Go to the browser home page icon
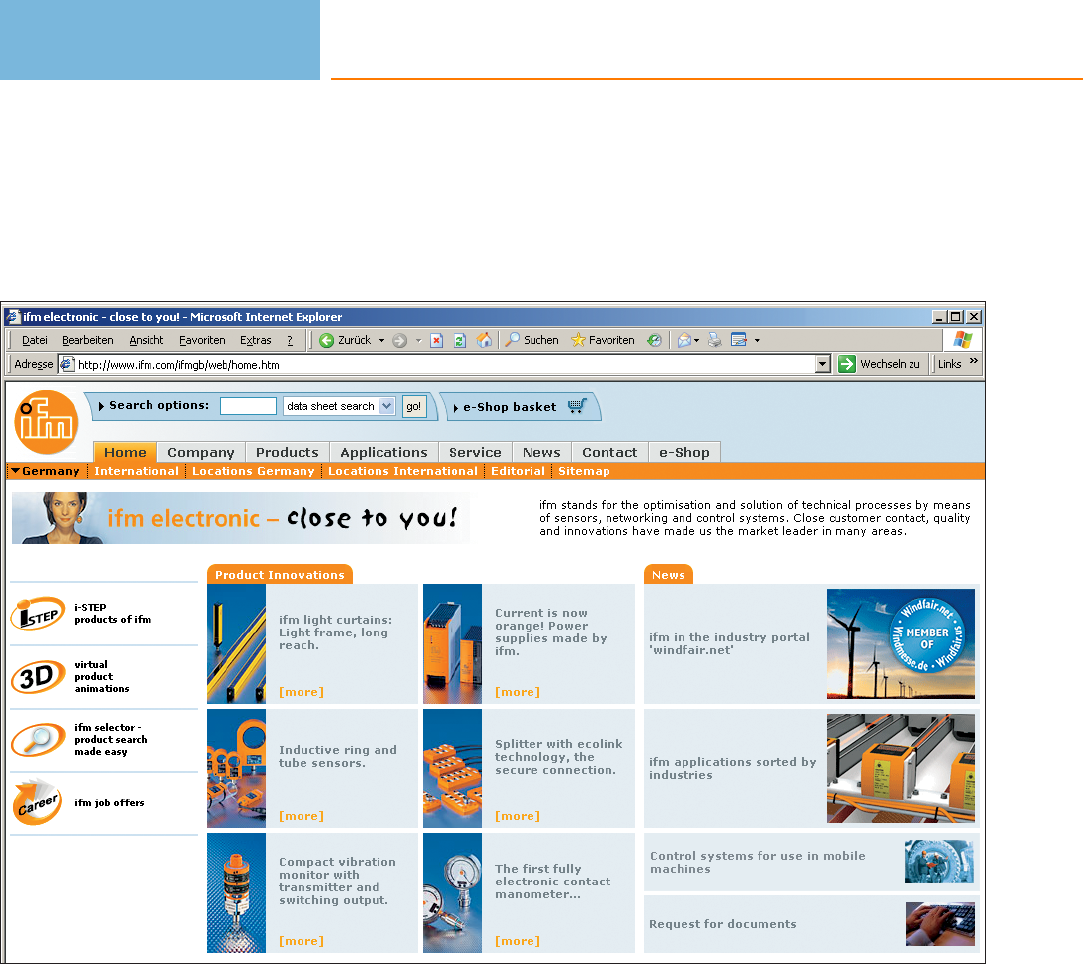1083x964 pixels. (484, 340)
